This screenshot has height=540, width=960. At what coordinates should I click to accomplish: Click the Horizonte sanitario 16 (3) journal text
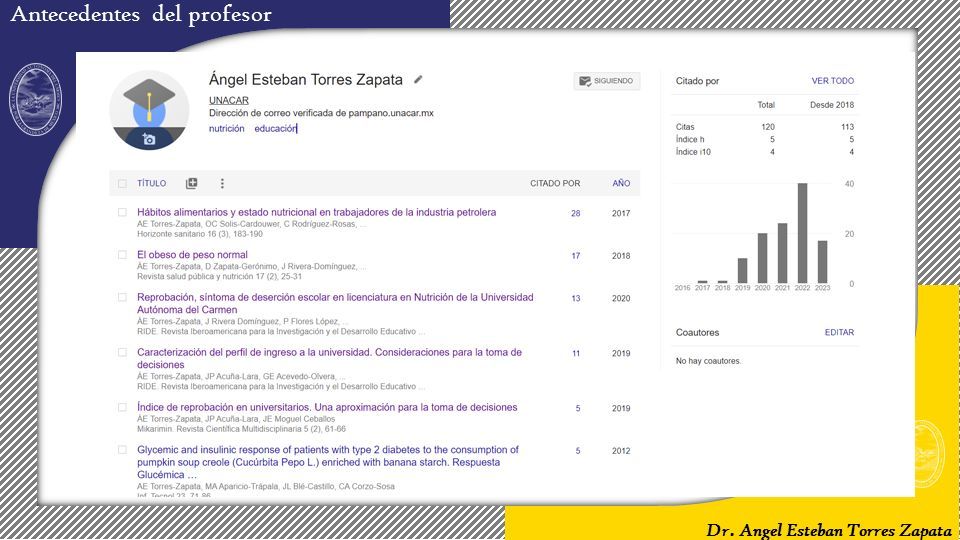pos(200,234)
